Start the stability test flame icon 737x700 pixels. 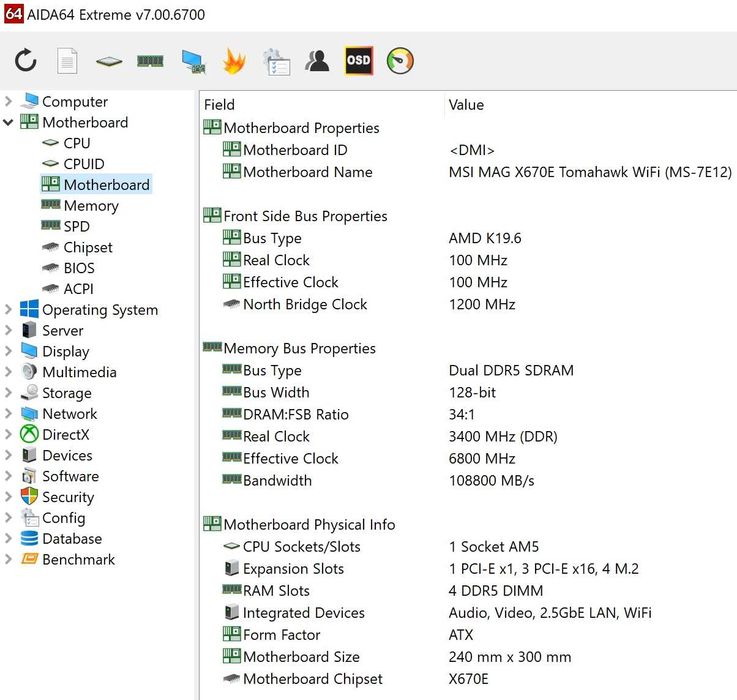[x=234, y=61]
